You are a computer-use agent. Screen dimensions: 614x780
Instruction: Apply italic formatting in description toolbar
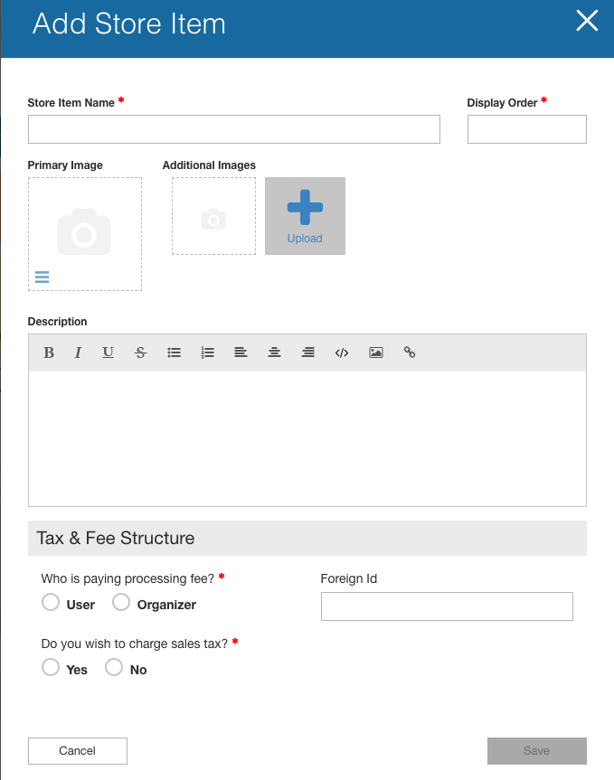click(x=78, y=353)
